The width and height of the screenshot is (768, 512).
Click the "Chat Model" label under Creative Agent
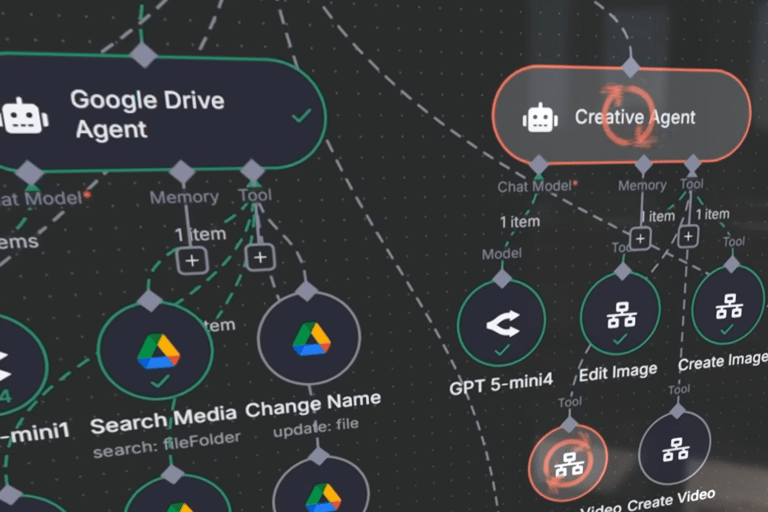tap(534, 186)
